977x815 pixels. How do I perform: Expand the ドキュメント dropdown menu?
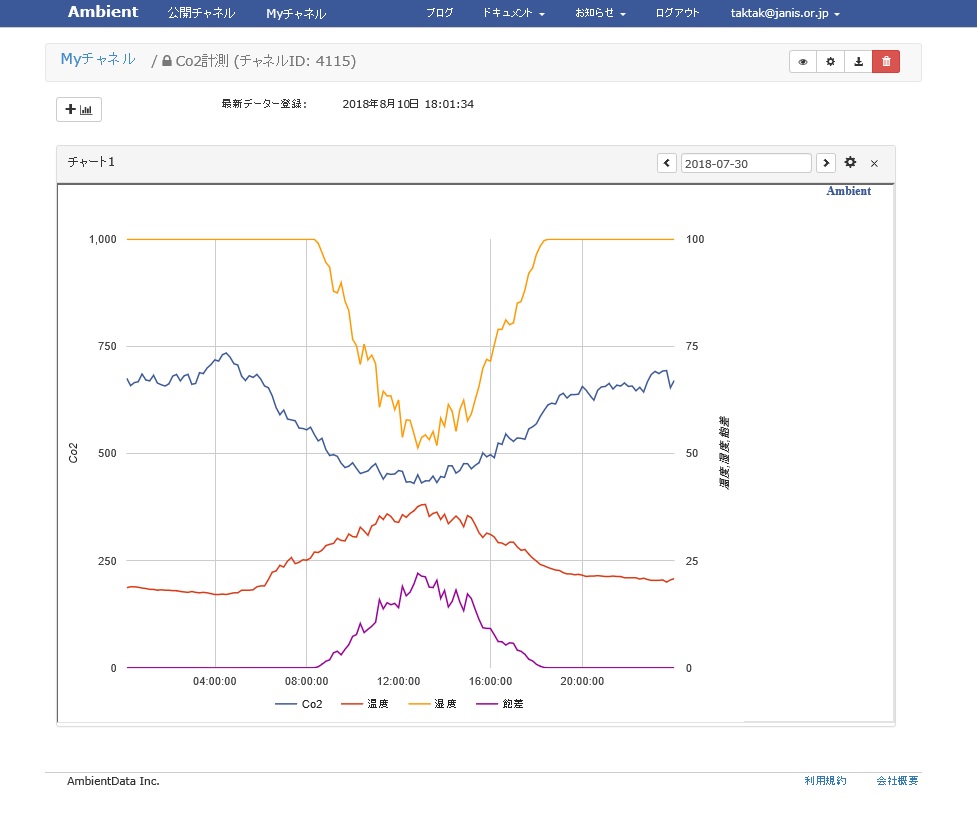click(x=513, y=12)
